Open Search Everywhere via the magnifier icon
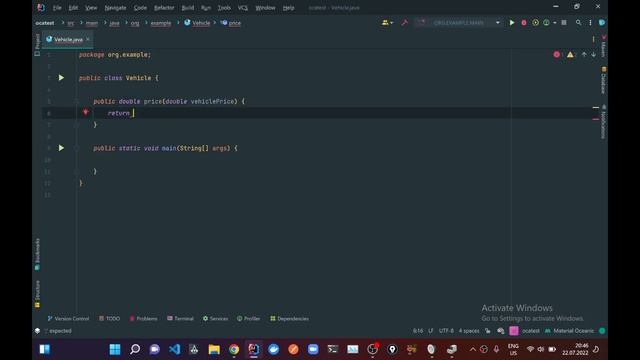 click(578, 23)
